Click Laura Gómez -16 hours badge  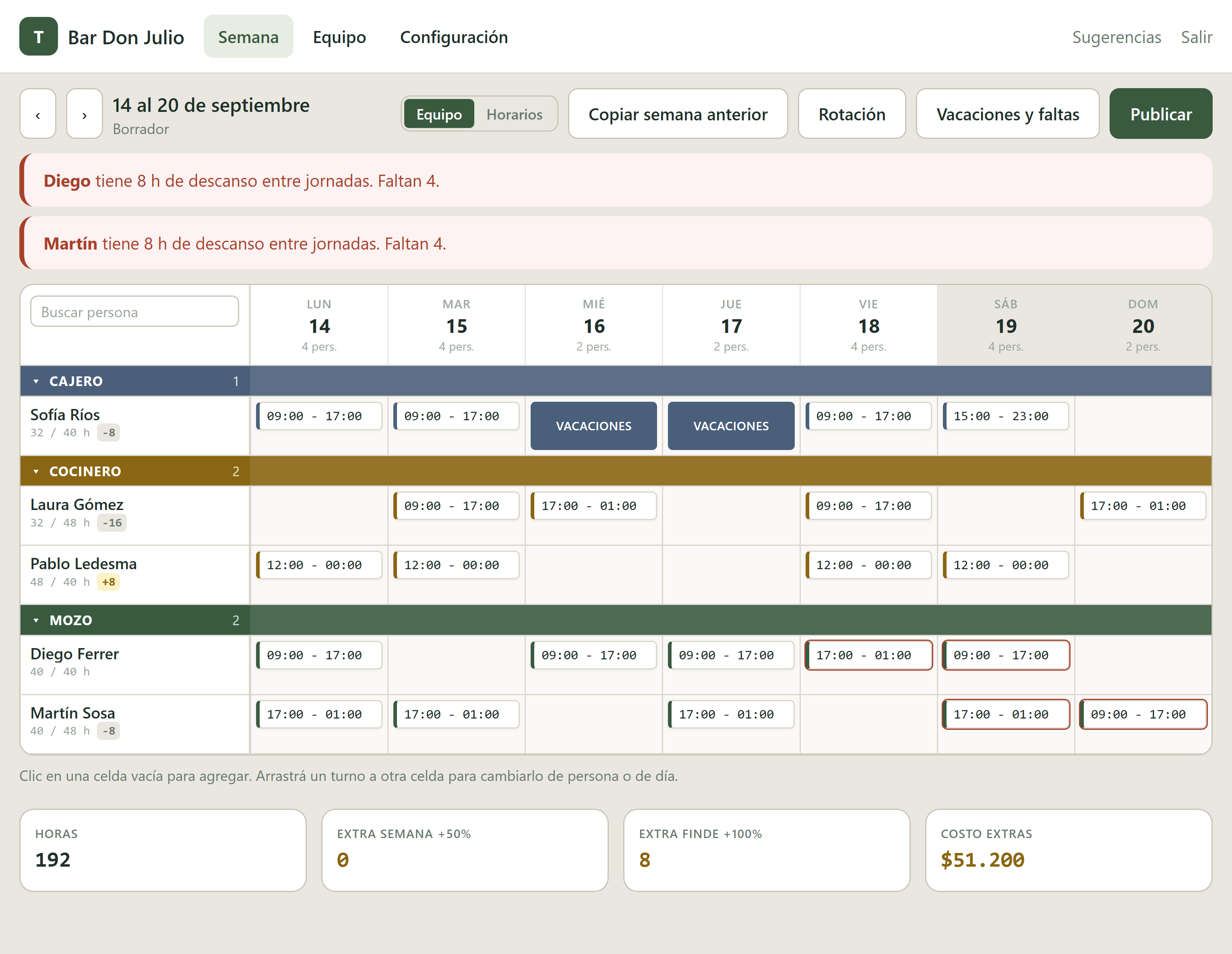pos(112,522)
